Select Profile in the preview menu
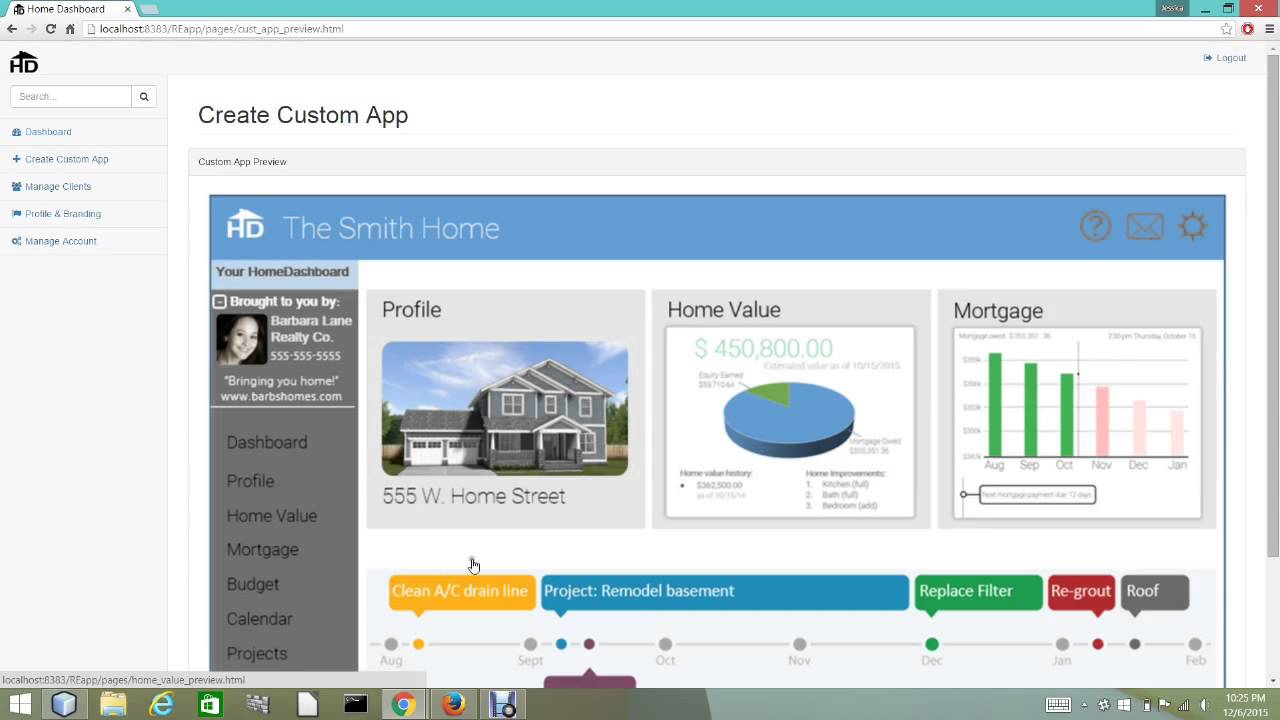The image size is (1280, 720). click(250, 481)
